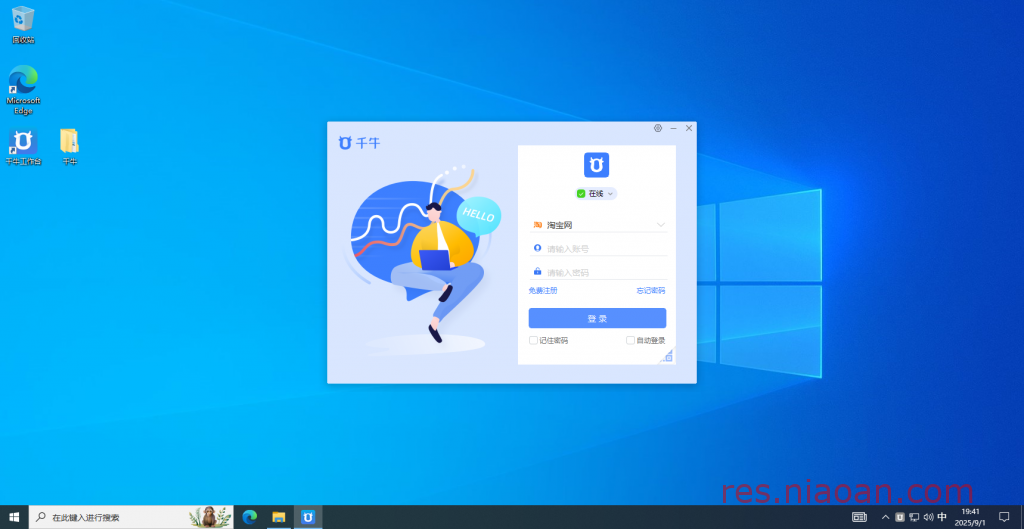Select the 千牛 folder on desktop
This screenshot has height=529, width=1024.
pyautogui.click(x=69, y=147)
